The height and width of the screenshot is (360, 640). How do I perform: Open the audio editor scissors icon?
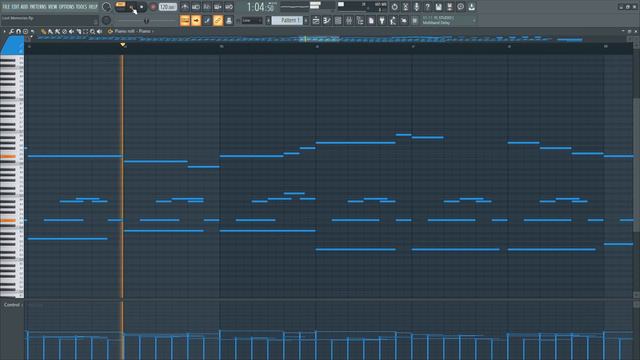405,7
